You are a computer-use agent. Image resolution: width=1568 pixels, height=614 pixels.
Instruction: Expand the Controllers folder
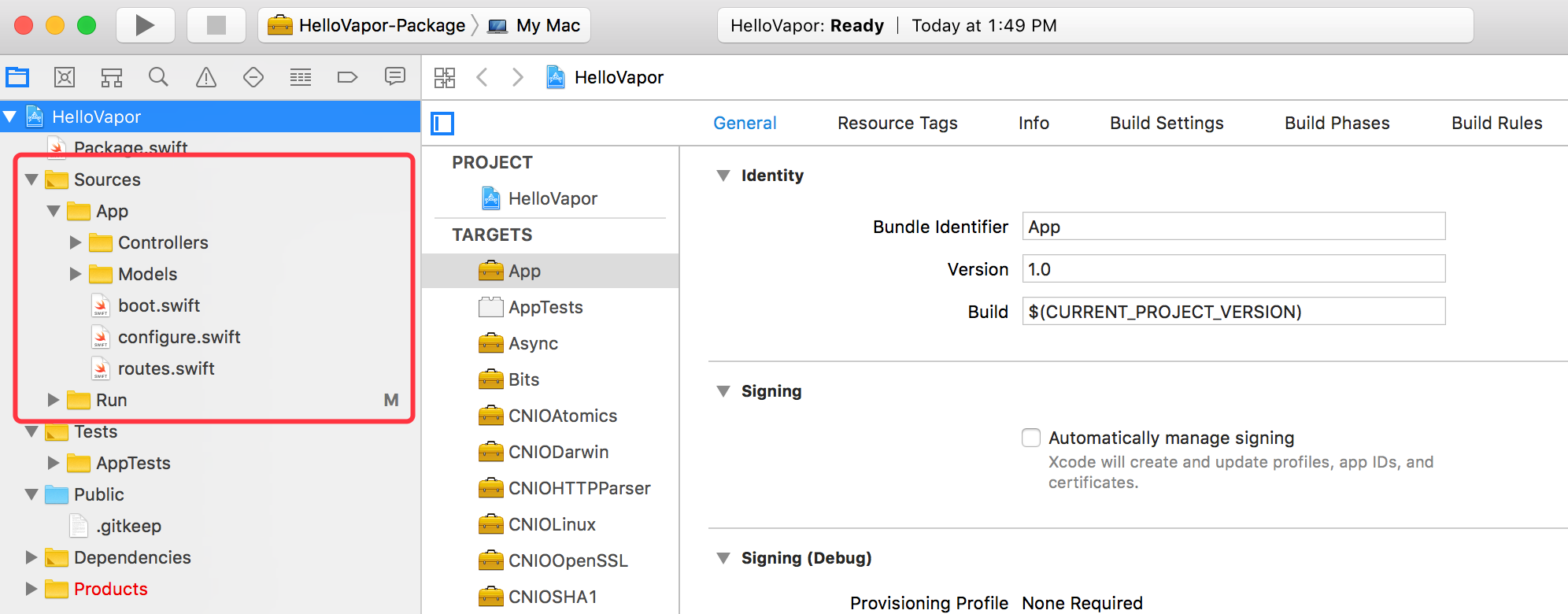click(76, 242)
